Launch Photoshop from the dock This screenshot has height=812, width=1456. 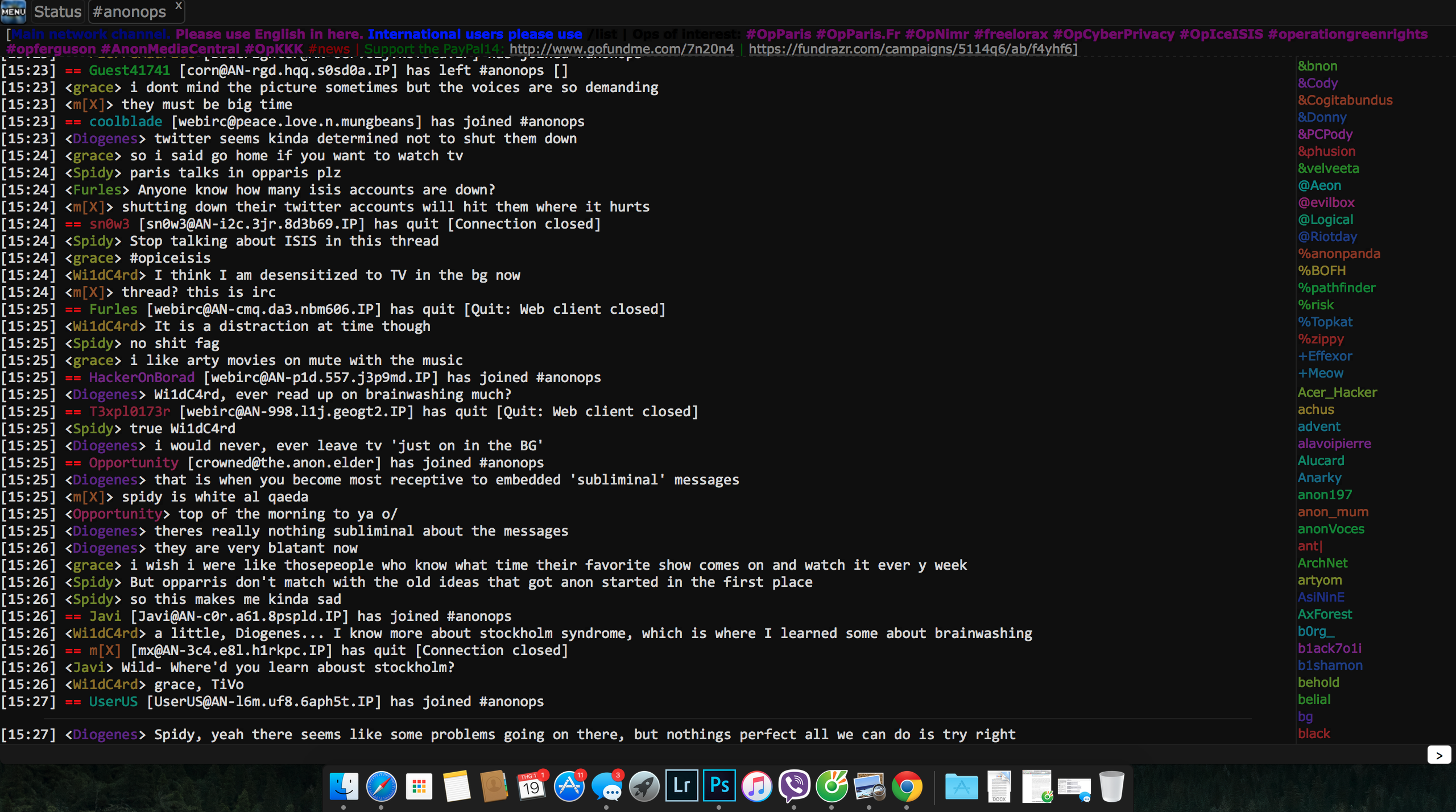(719, 786)
